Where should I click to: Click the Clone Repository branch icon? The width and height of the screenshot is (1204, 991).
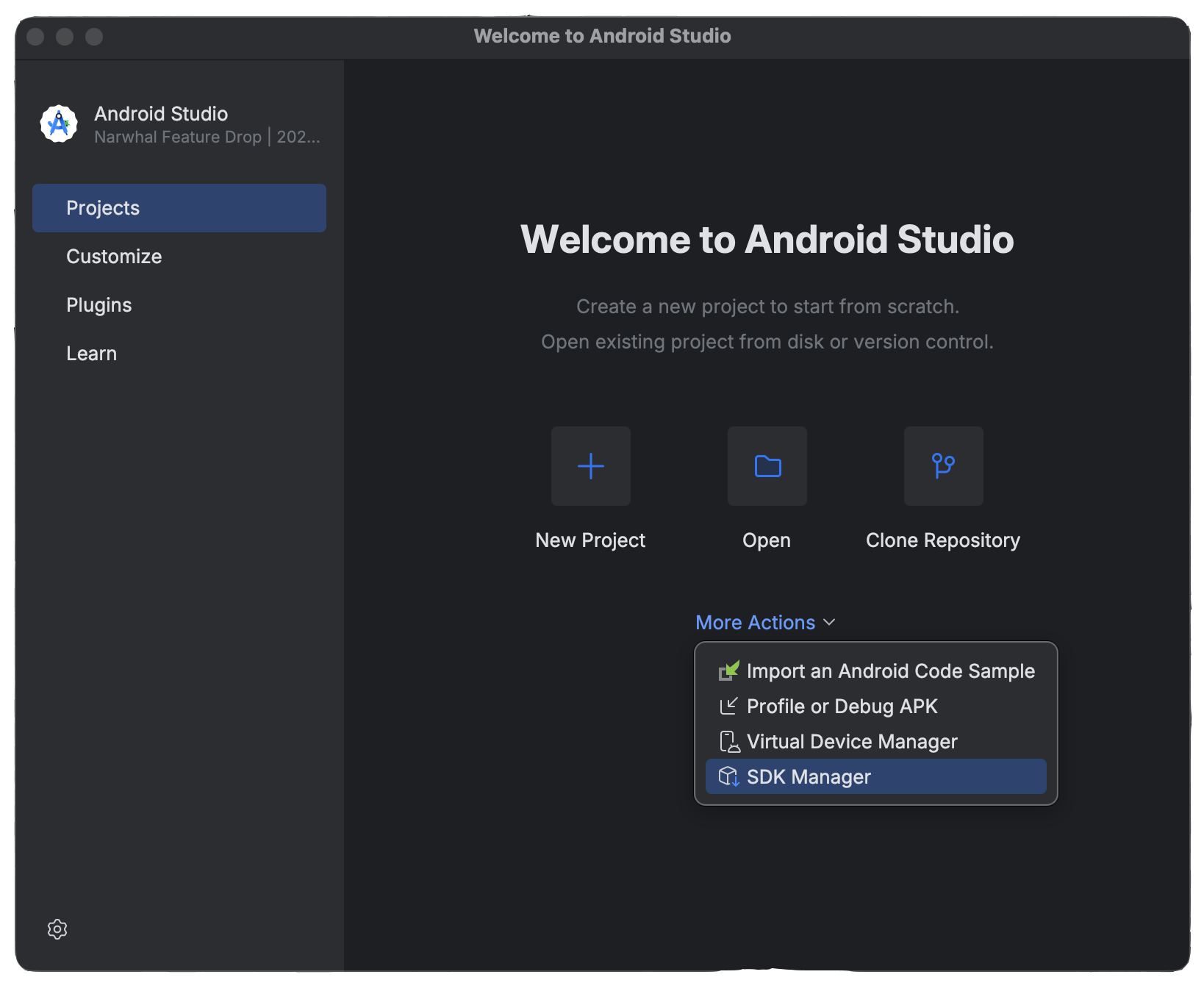(x=944, y=466)
